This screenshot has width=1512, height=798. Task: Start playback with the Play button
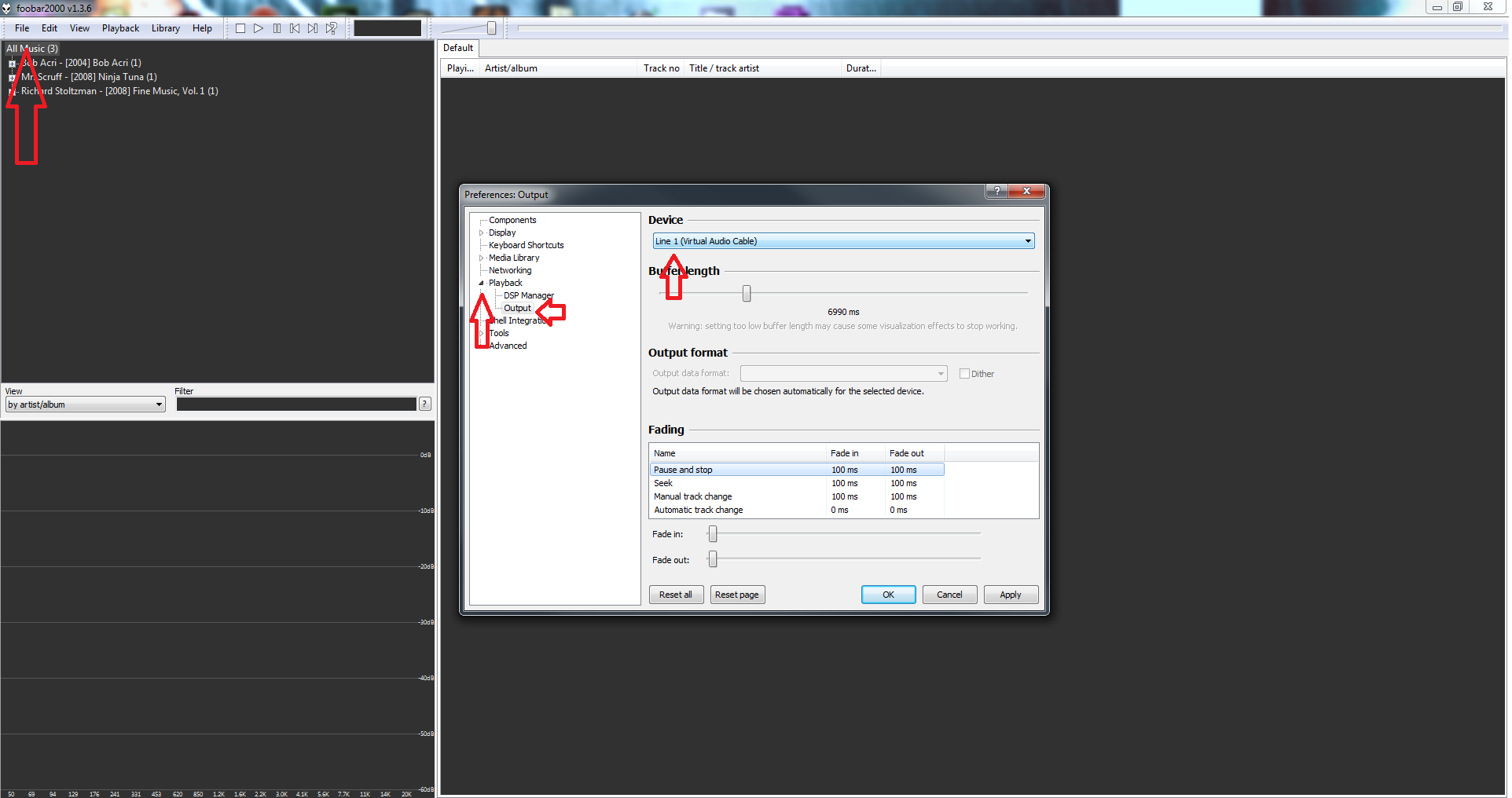click(x=259, y=28)
